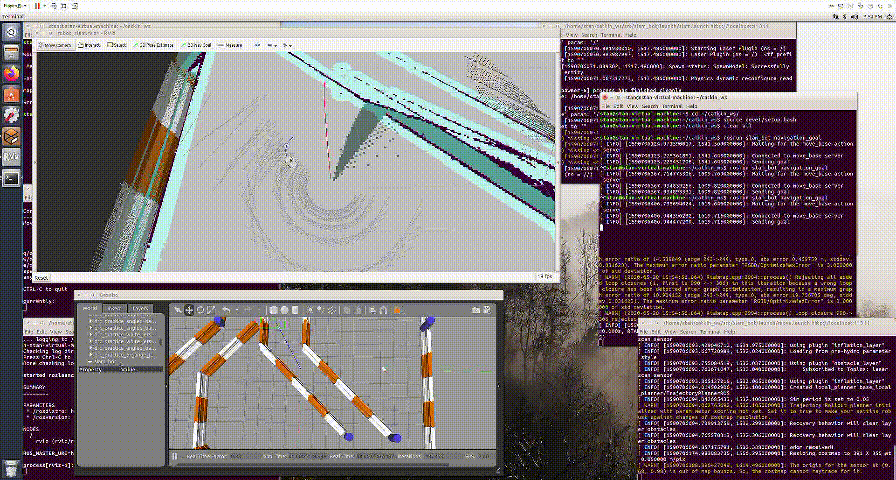Click the Align icon in Gazebo toolbar

pos(373,310)
